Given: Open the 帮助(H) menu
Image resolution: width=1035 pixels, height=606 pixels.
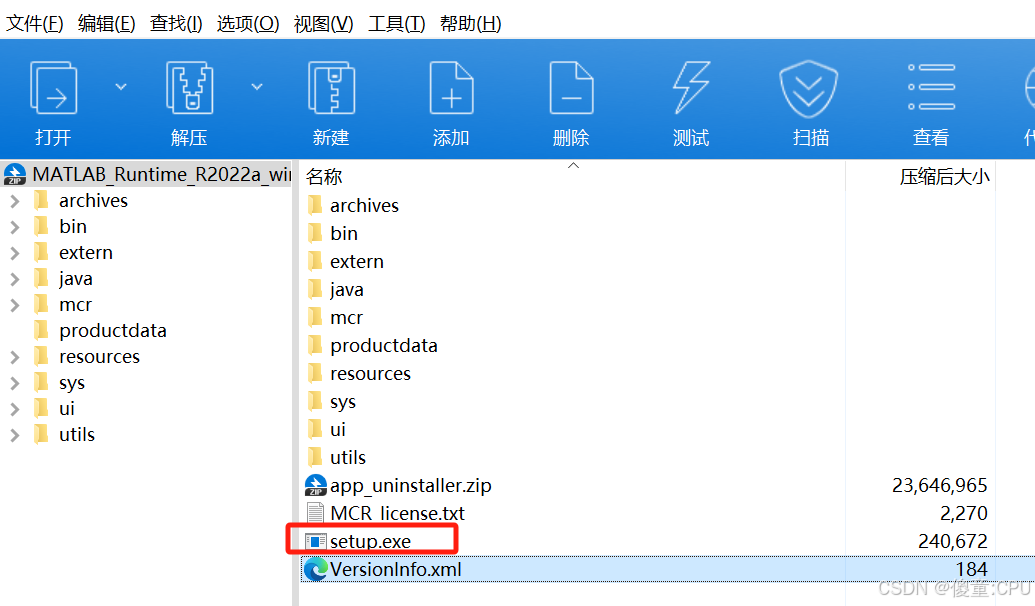Looking at the screenshot, I should [x=470, y=24].
